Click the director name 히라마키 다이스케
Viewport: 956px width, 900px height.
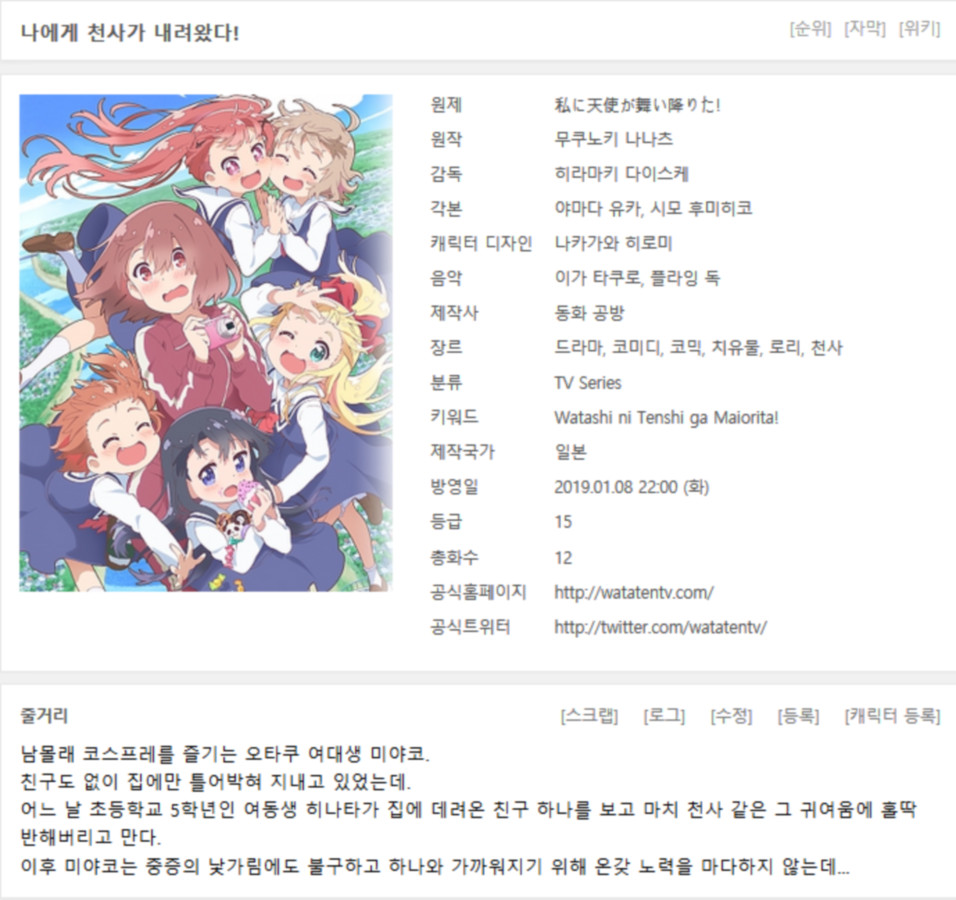click(621, 174)
